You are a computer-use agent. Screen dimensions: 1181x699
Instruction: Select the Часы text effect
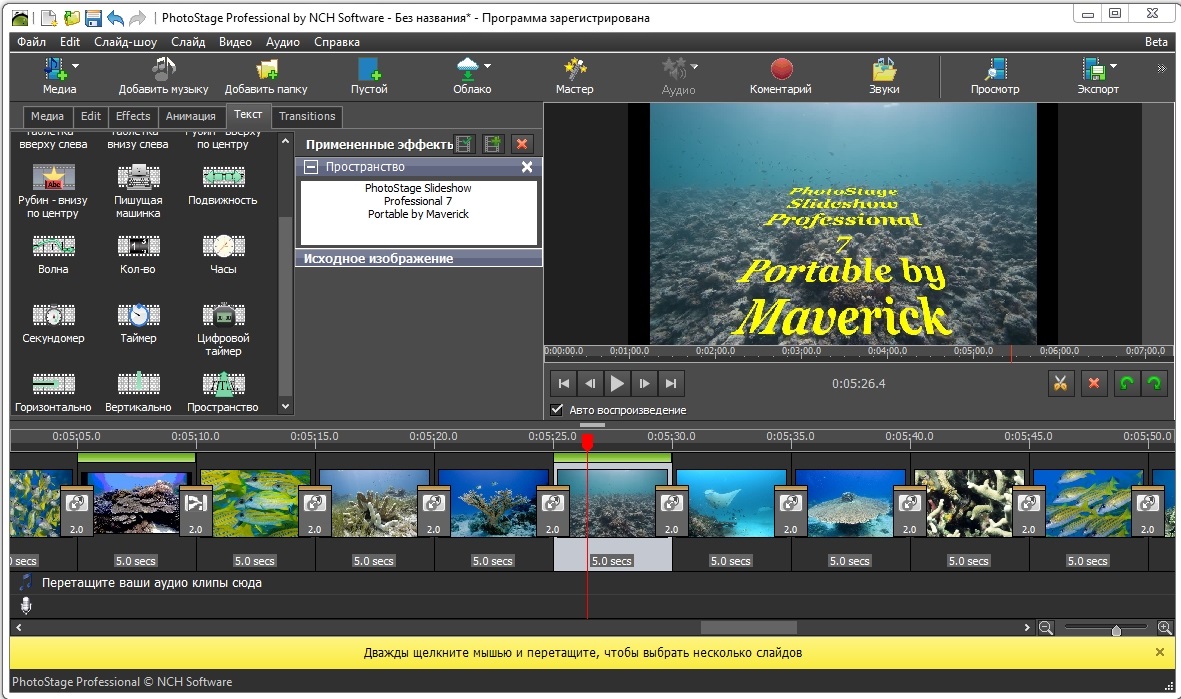point(223,255)
